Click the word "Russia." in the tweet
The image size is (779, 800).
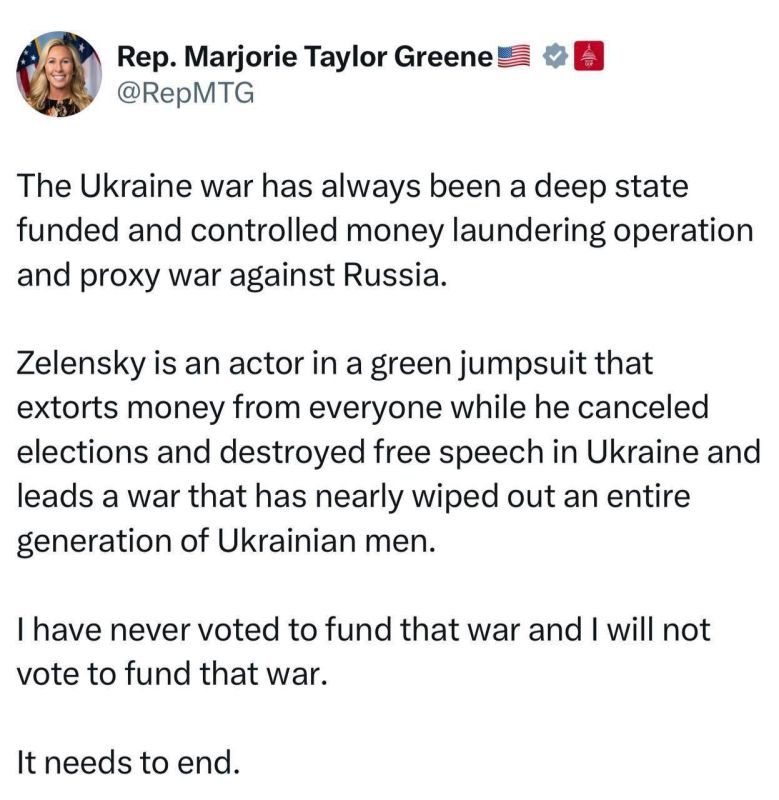tap(395, 276)
